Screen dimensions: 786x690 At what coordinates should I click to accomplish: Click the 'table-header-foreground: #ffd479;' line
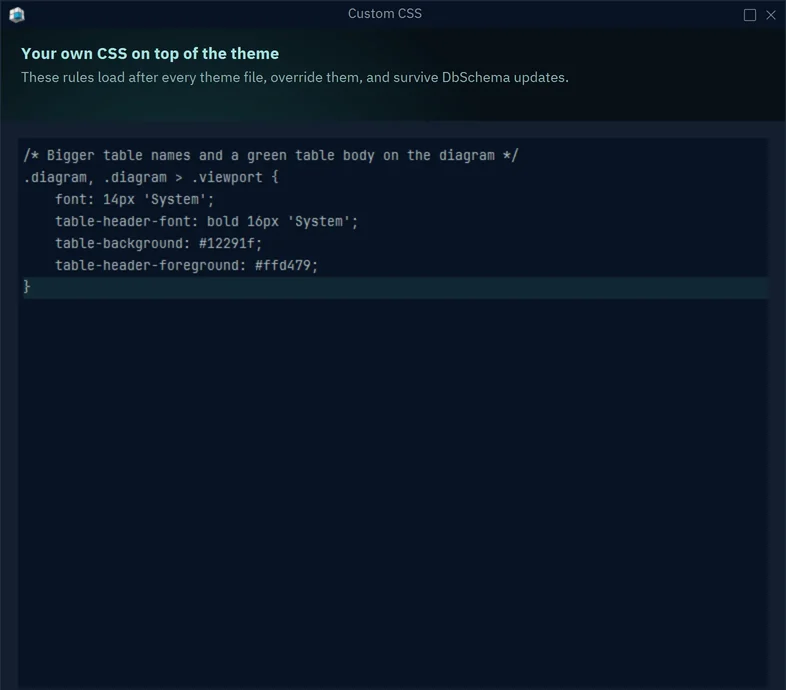click(186, 266)
